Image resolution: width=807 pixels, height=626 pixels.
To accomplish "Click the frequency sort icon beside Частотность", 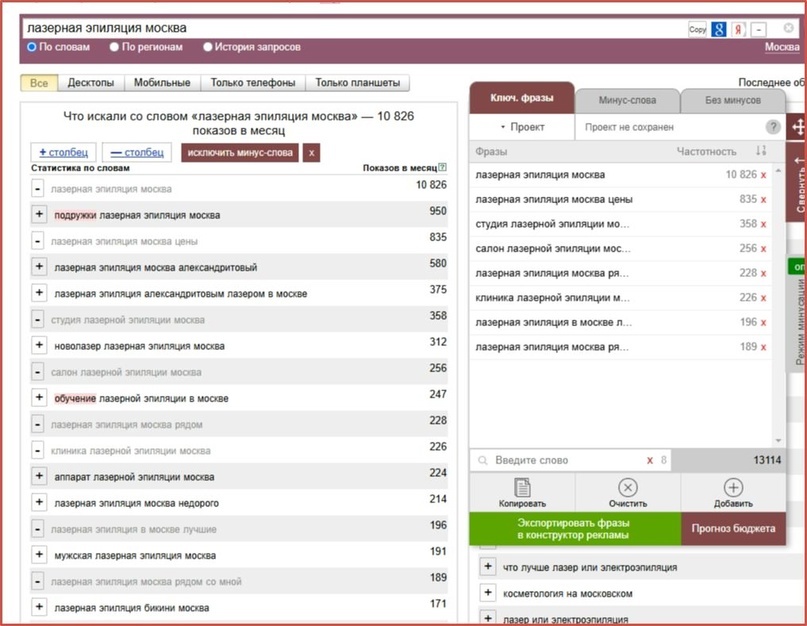I will coord(761,151).
